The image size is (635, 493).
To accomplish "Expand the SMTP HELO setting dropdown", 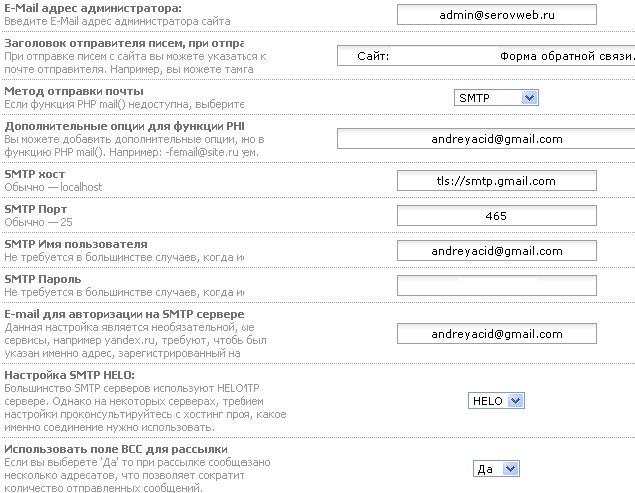I will pyautogui.click(x=496, y=400).
